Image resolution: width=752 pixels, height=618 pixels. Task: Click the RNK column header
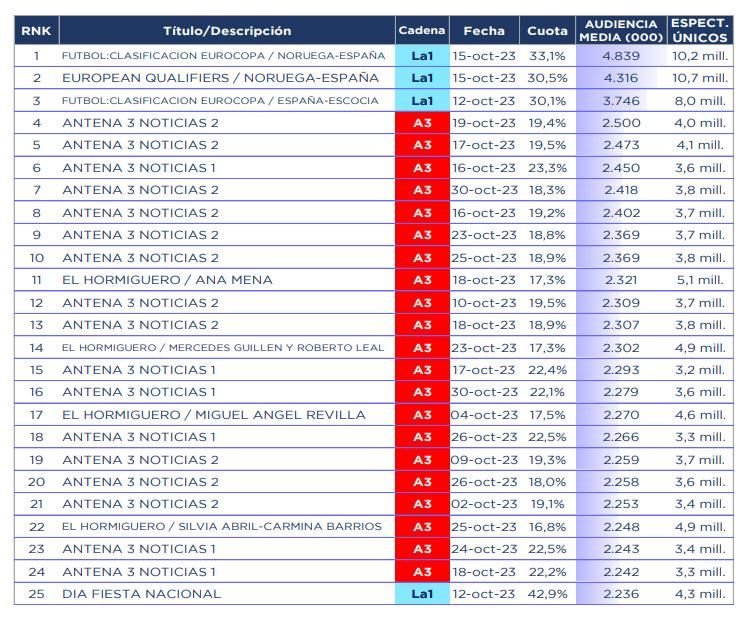click(x=35, y=31)
